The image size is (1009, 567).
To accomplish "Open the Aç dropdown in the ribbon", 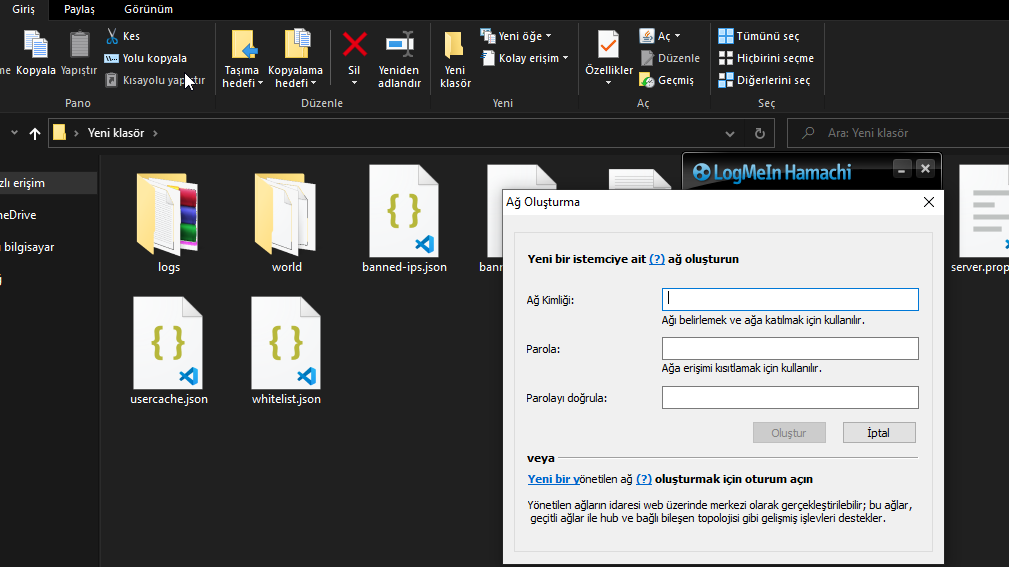I will [x=660, y=36].
